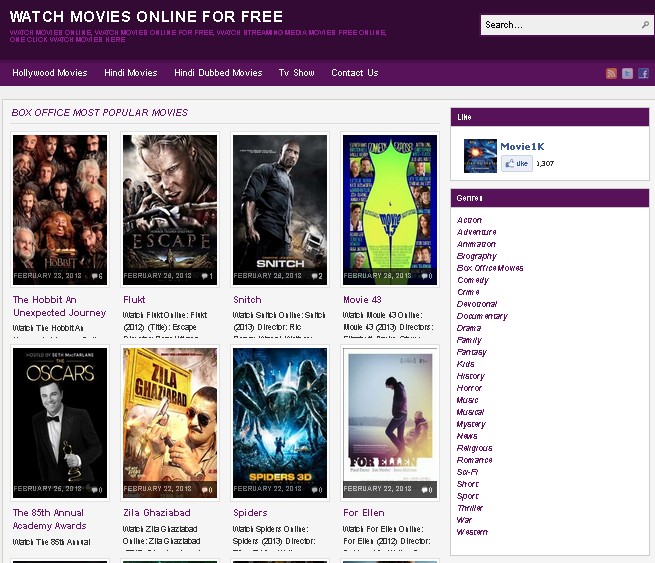The width and height of the screenshot is (655, 563).
Task: Select the Thriller genre
Action: tap(470, 508)
